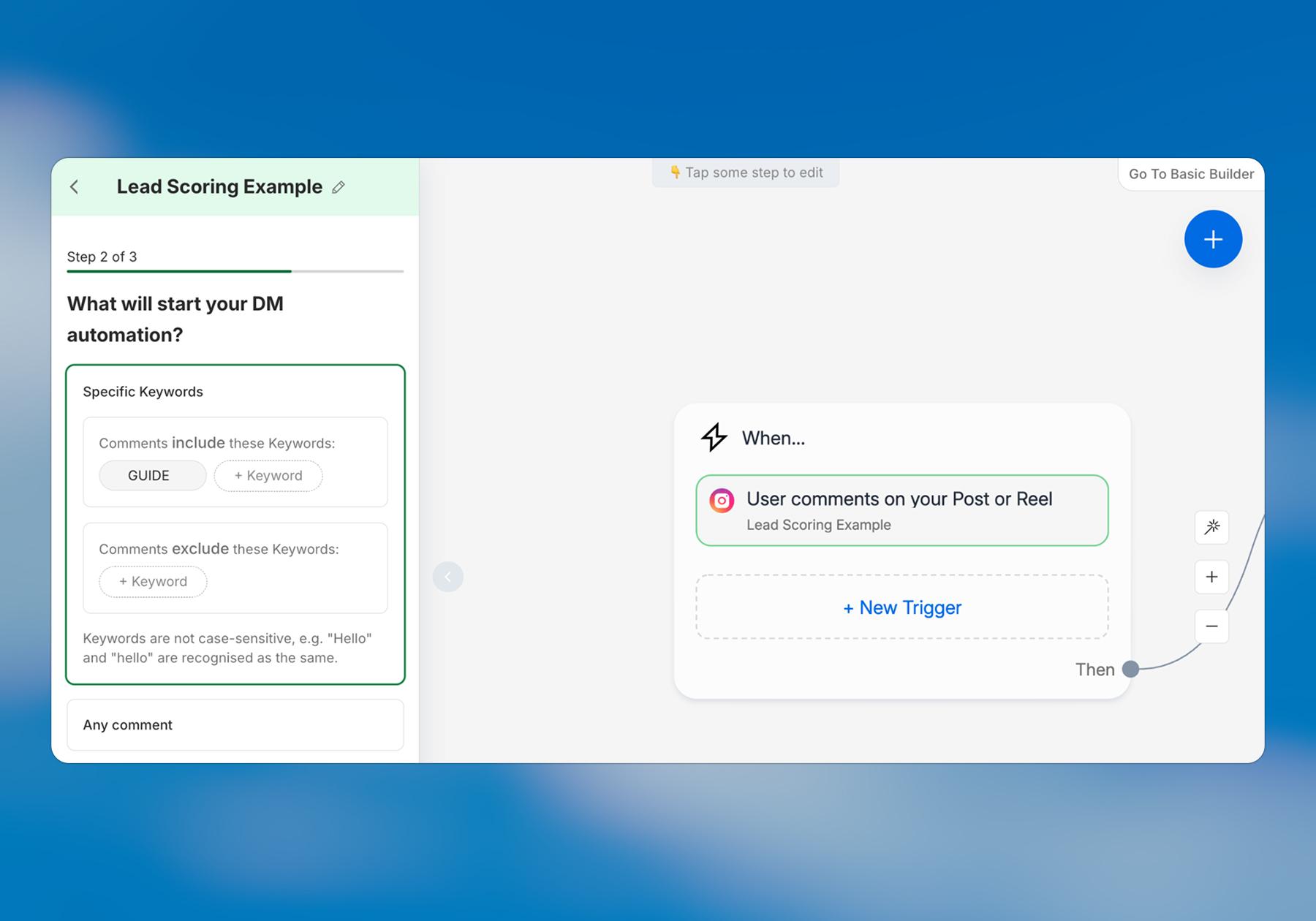This screenshot has height=921, width=1316.
Task: Click Comments include these Keywords label
Action: 216,443
